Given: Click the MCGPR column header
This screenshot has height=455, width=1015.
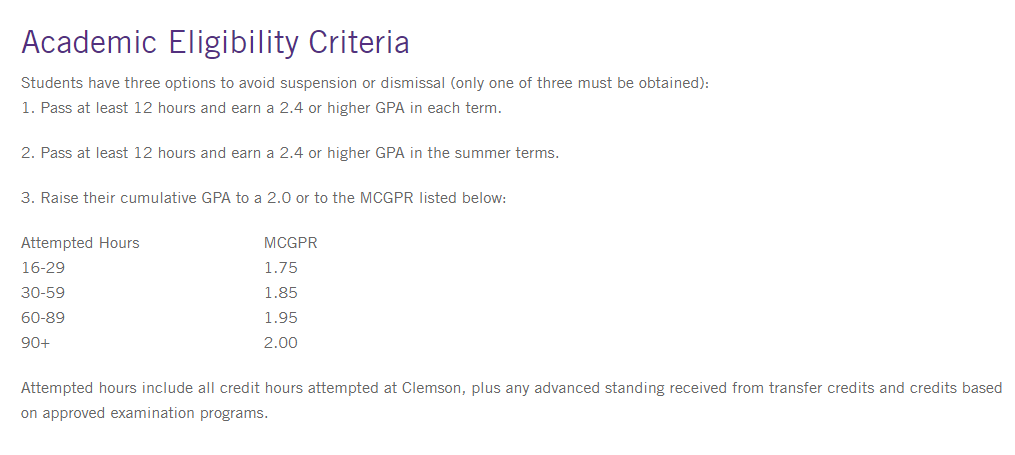Looking at the screenshot, I should point(291,243).
